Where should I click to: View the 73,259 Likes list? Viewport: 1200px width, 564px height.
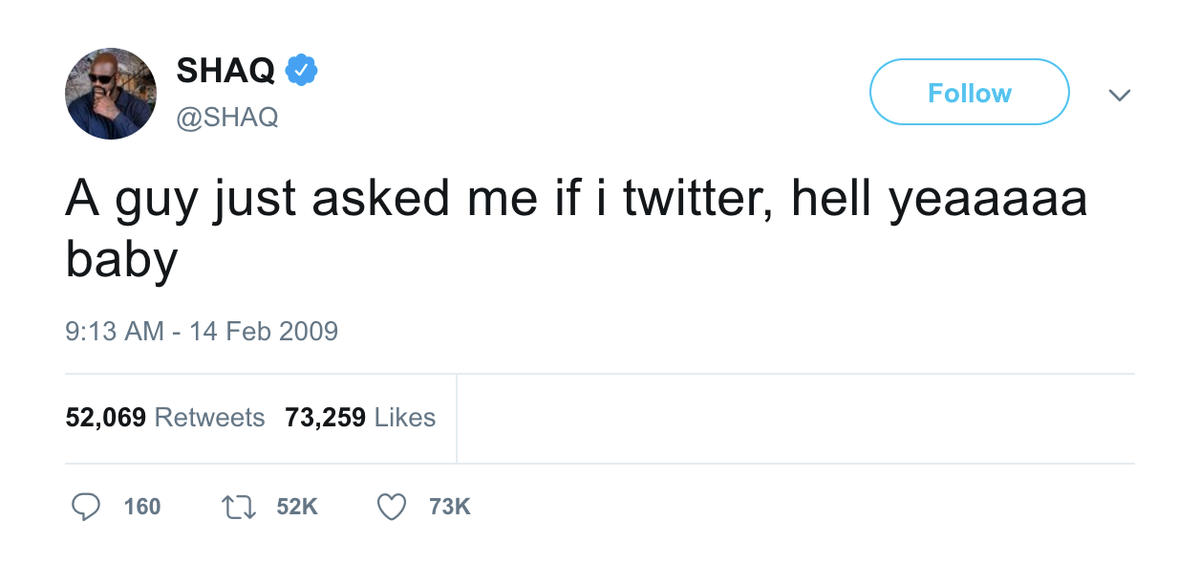(x=360, y=417)
